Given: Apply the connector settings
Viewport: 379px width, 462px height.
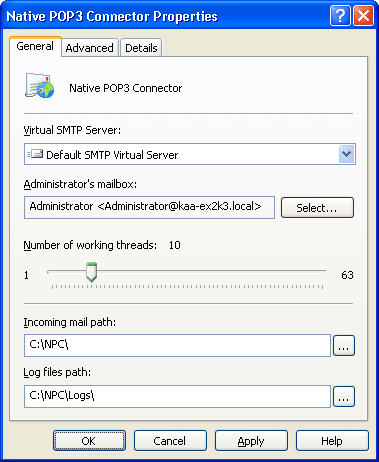Looking at the screenshot, I should coord(251,441).
